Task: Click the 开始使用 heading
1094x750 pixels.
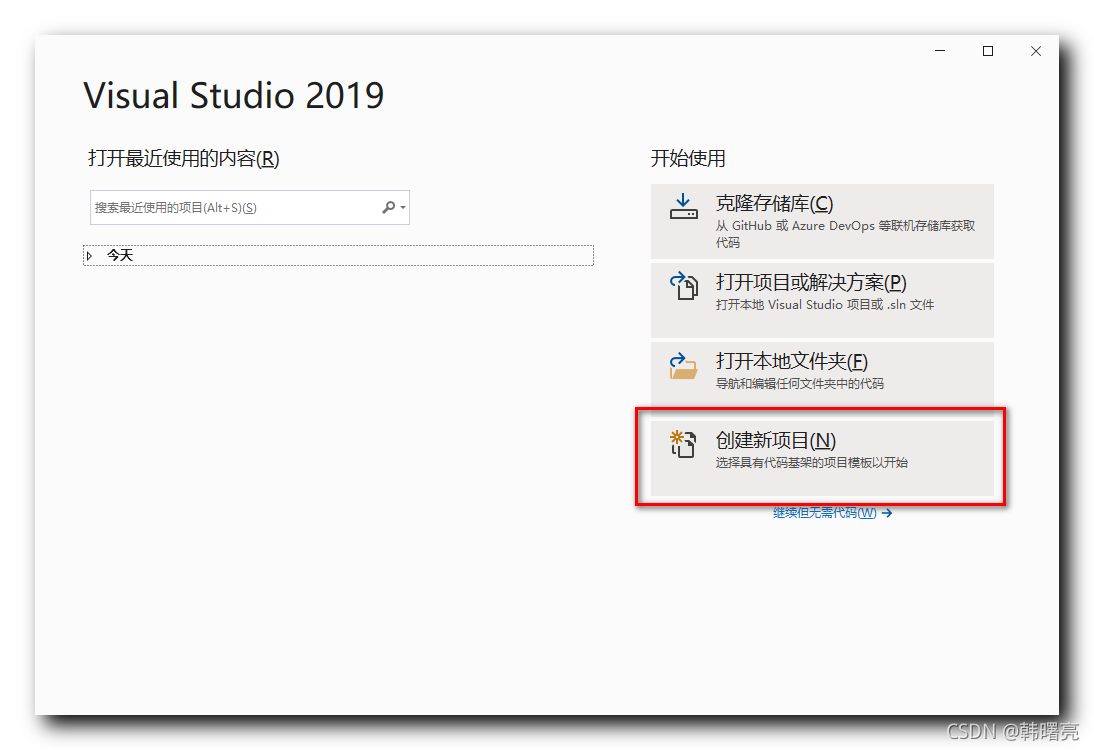Action: click(688, 158)
